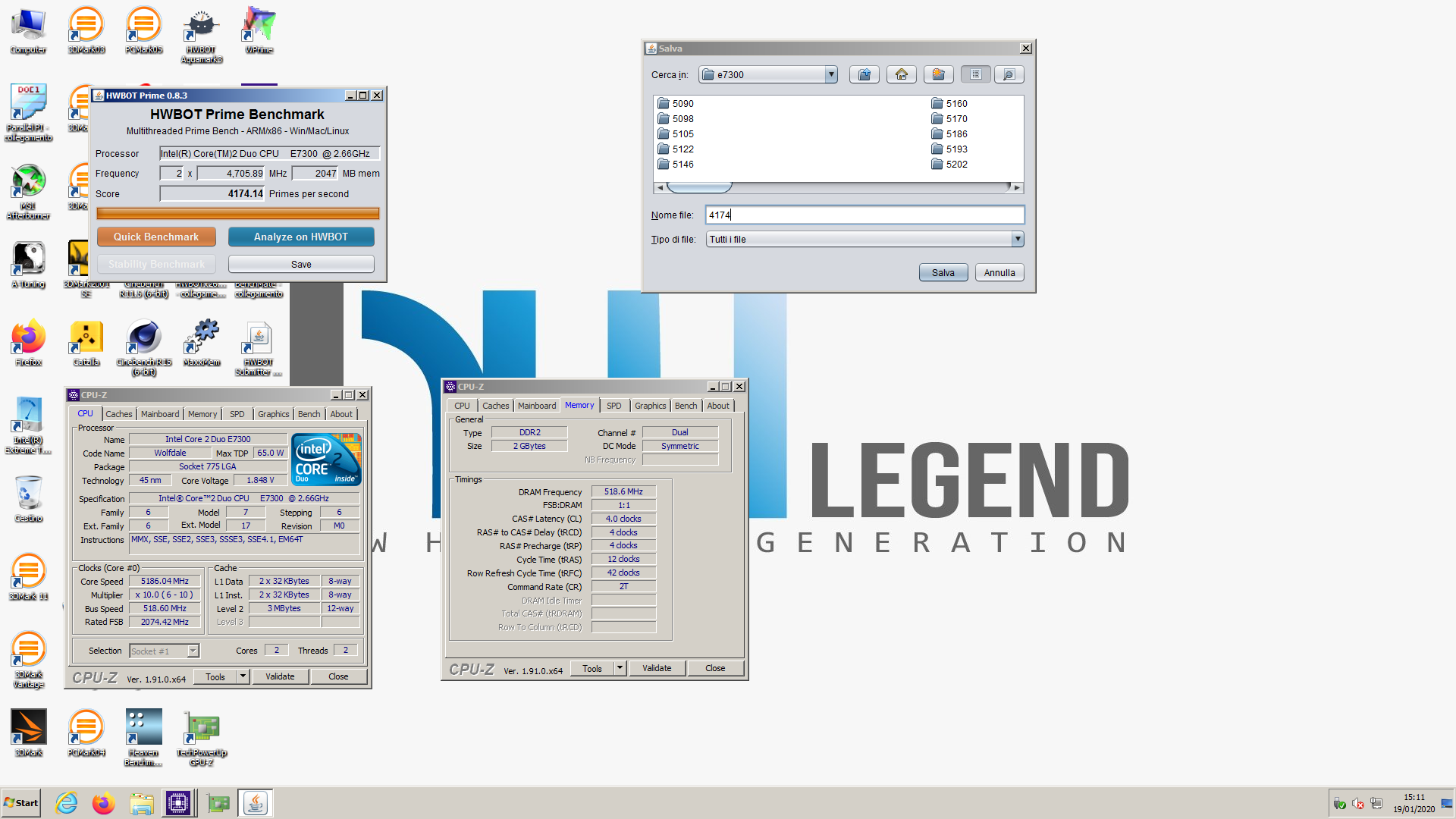The image size is (1456, 819).
Task: Click the Java app taskbar icon
Action: pyautogui.click(x=256, y=803)
